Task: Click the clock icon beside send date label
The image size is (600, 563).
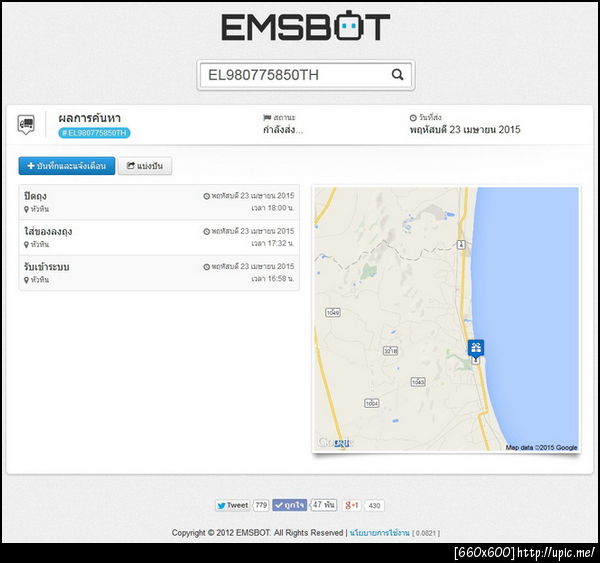Action: click(x=413, y=118)
